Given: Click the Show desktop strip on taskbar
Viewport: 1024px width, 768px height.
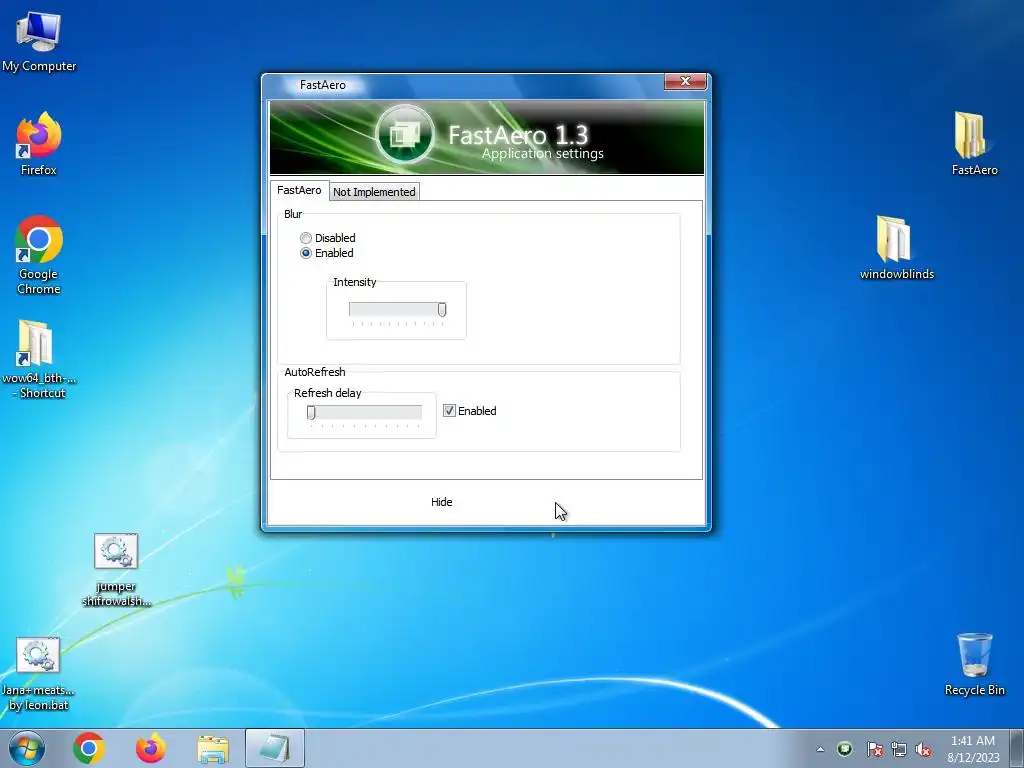Looking at the screenshot, I should click(x=1016, y=748).
